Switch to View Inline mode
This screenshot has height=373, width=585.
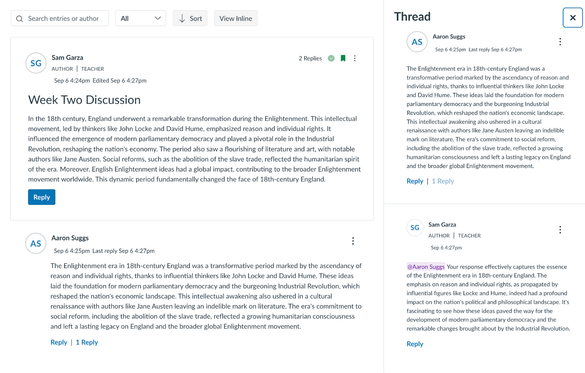coord(235,18)
